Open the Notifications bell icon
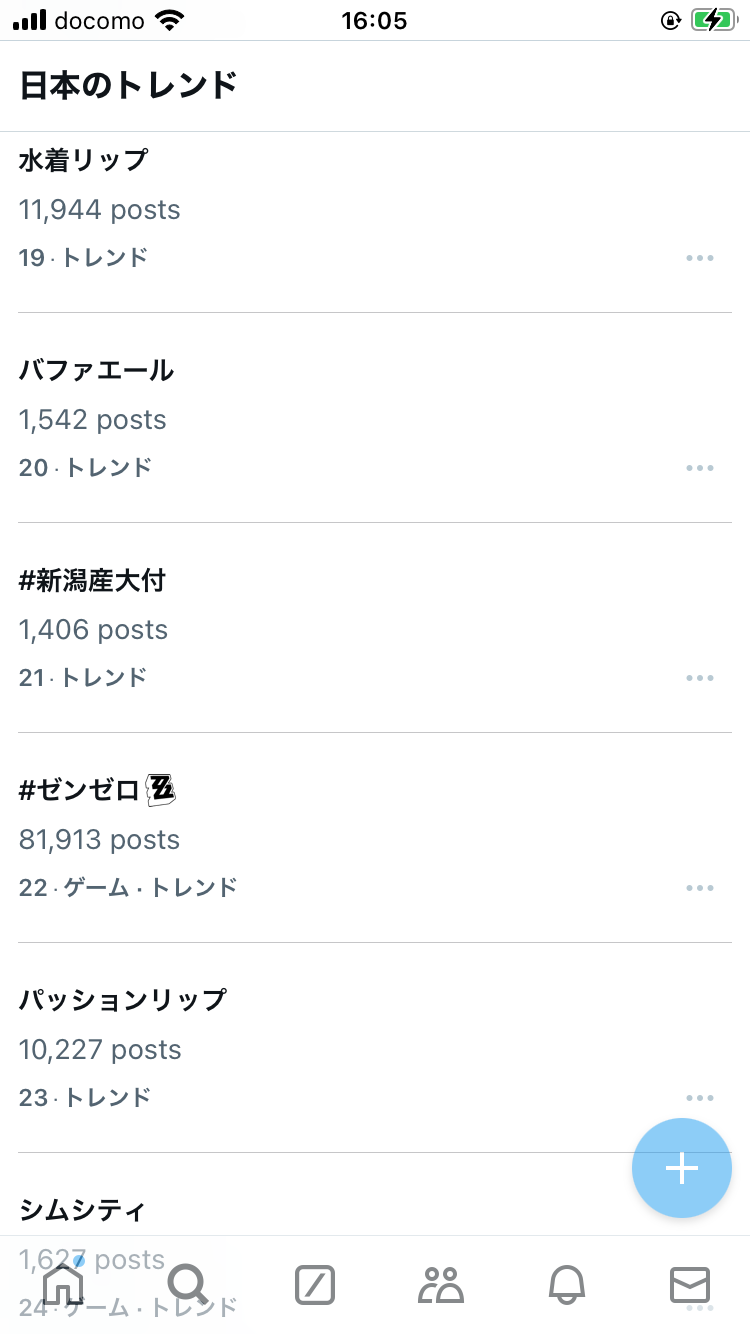Image resolution: width=750 pixels, height=1334 pixels. (566, 1285)
